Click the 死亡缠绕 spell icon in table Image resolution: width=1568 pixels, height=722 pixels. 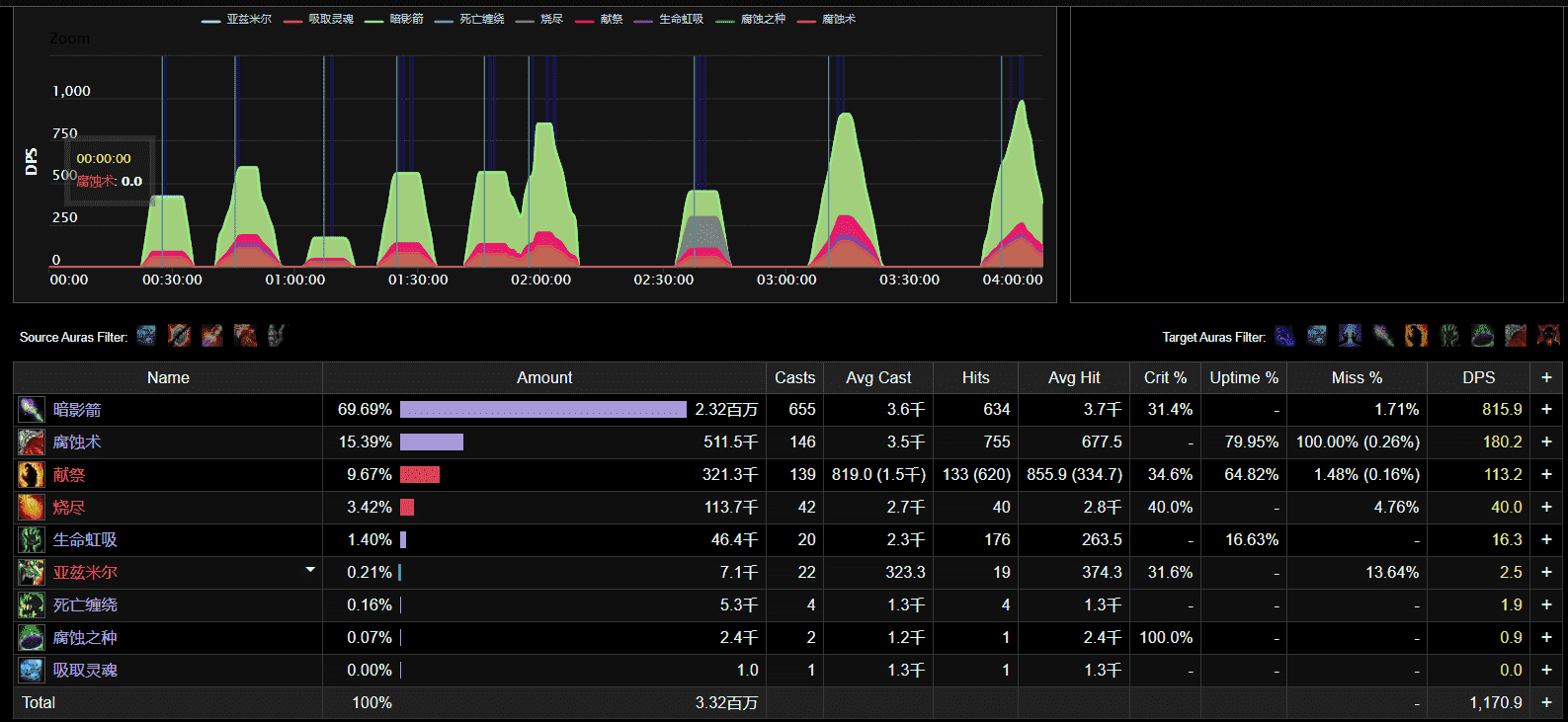tap(32, 604)
